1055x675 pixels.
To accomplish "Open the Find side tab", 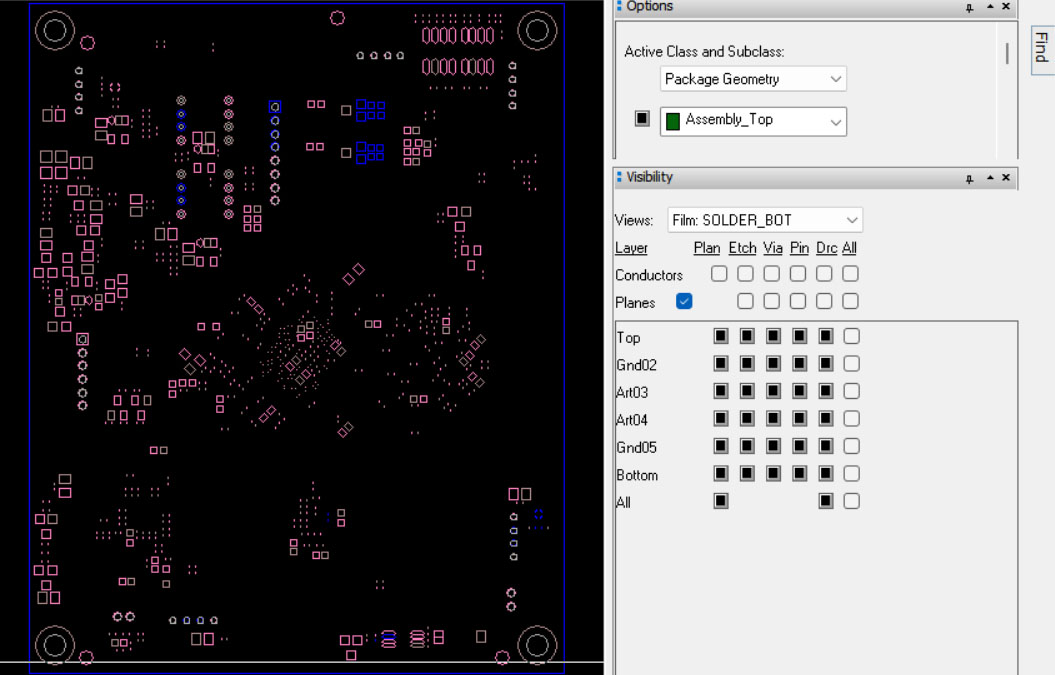I will tap(1041, 47).
